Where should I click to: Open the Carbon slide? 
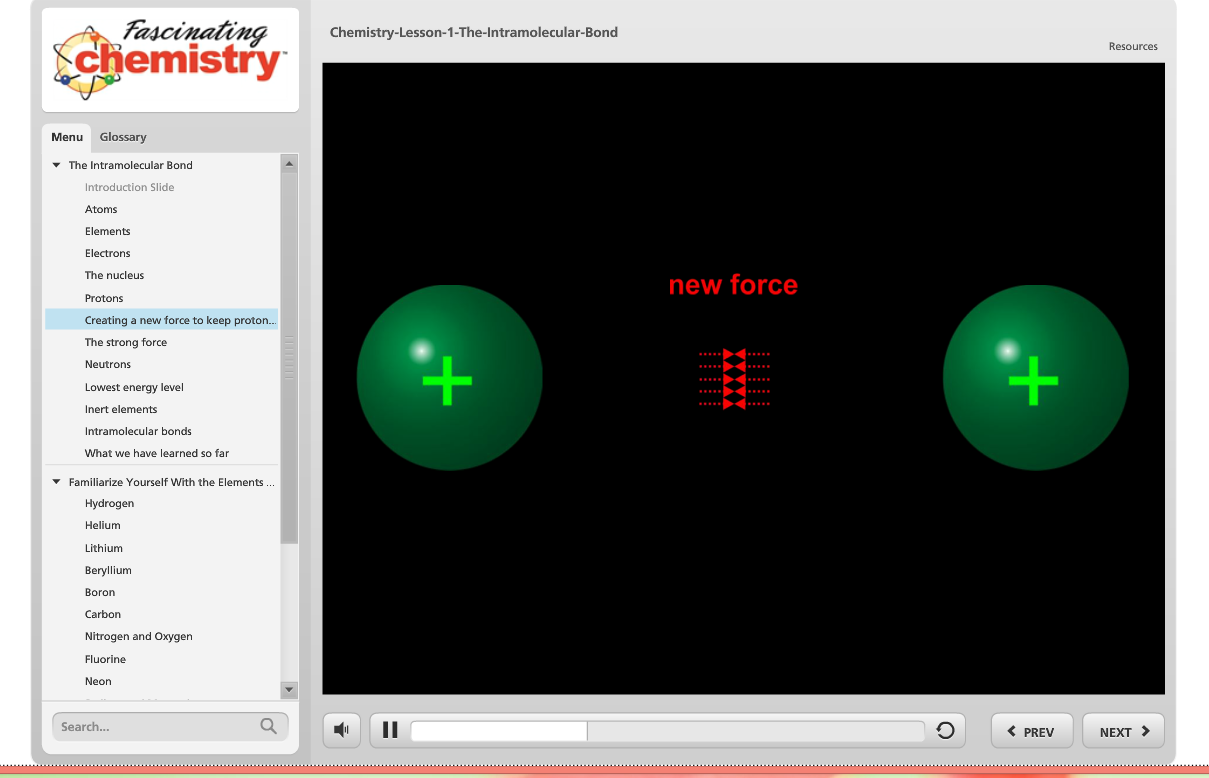coord(103,614)
